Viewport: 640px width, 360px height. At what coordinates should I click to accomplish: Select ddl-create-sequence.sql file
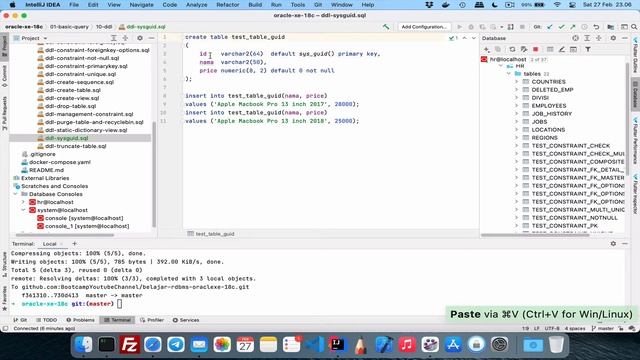80,82
